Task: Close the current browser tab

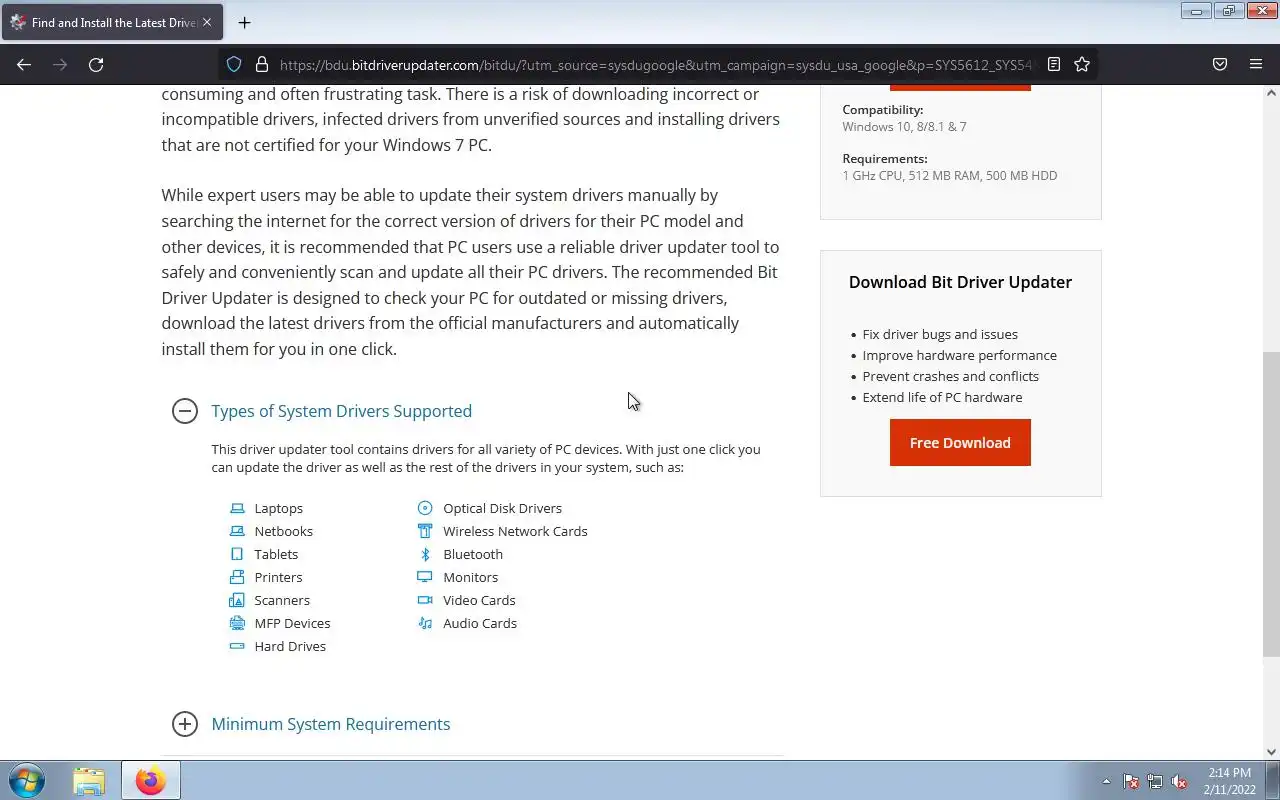Action: coord(207,22)
